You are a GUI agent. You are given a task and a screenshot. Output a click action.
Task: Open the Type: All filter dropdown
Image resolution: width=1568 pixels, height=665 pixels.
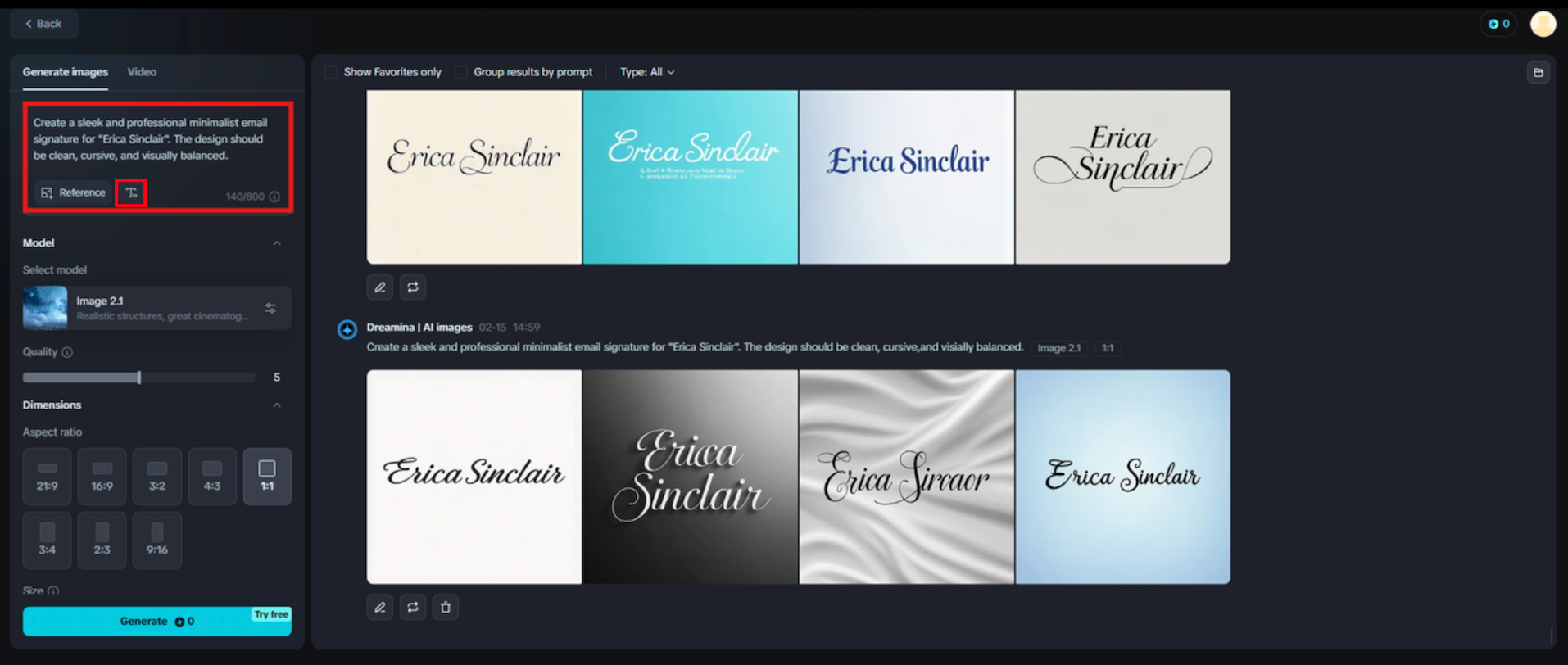point(647,72)
